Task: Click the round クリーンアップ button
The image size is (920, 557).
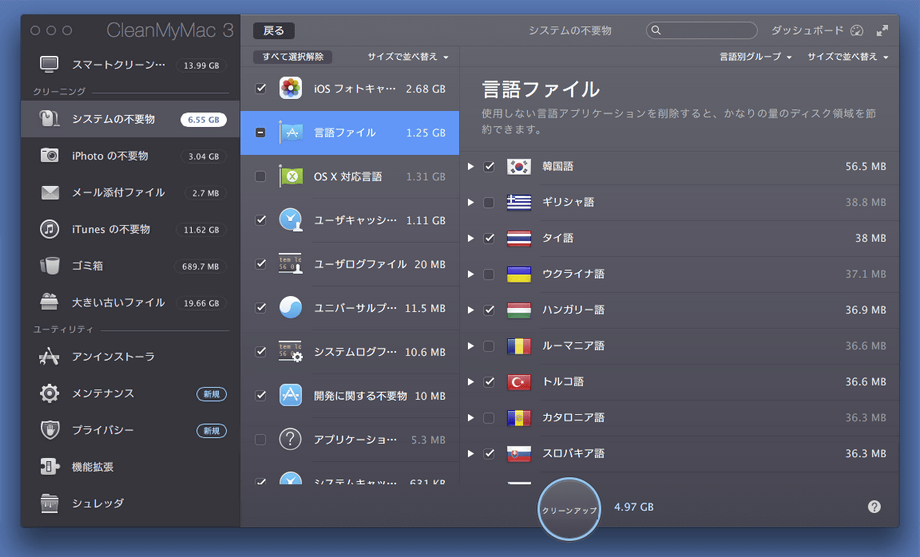Action: coord(569,509)
